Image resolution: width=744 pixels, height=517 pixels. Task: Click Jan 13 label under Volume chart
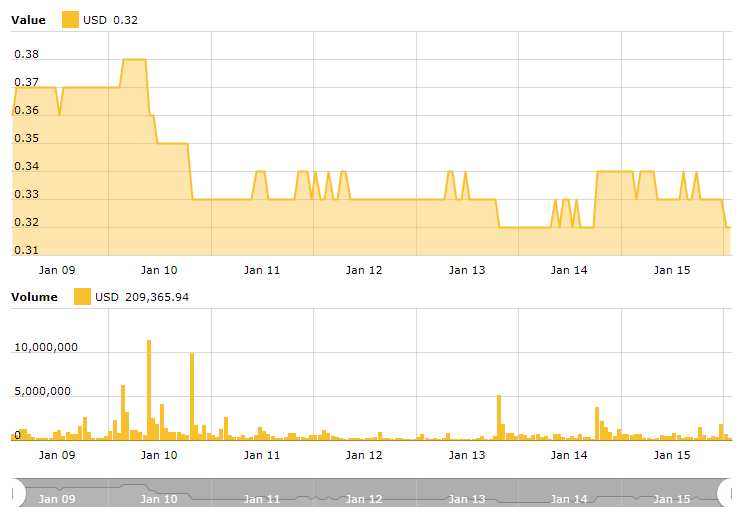coord(467,455)
